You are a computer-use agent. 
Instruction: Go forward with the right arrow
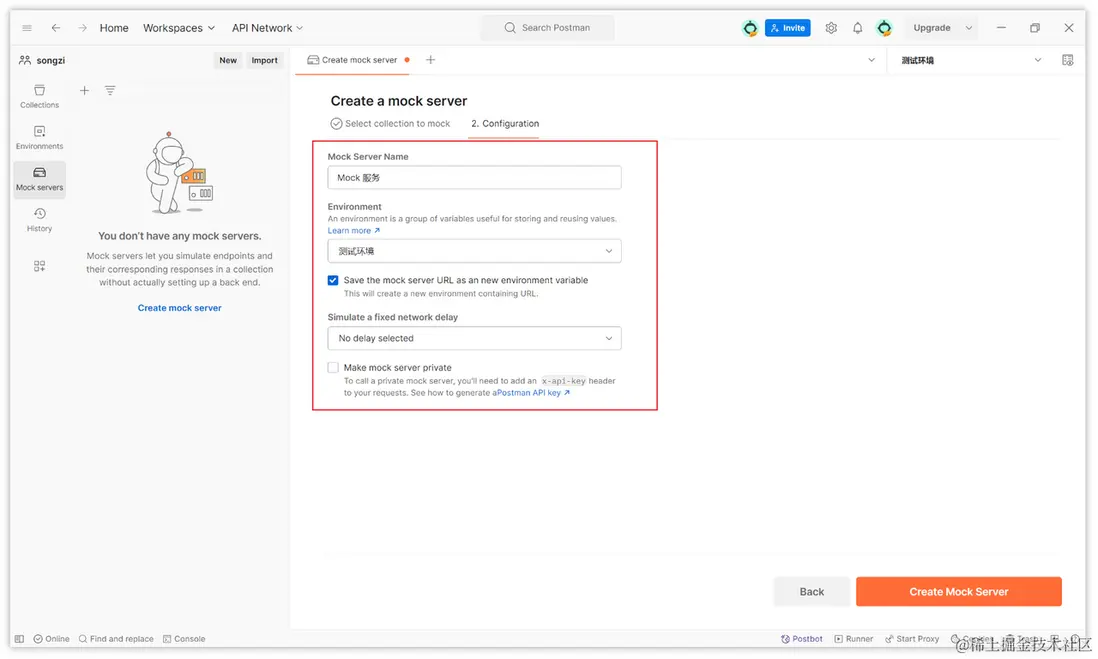(83, 28)
